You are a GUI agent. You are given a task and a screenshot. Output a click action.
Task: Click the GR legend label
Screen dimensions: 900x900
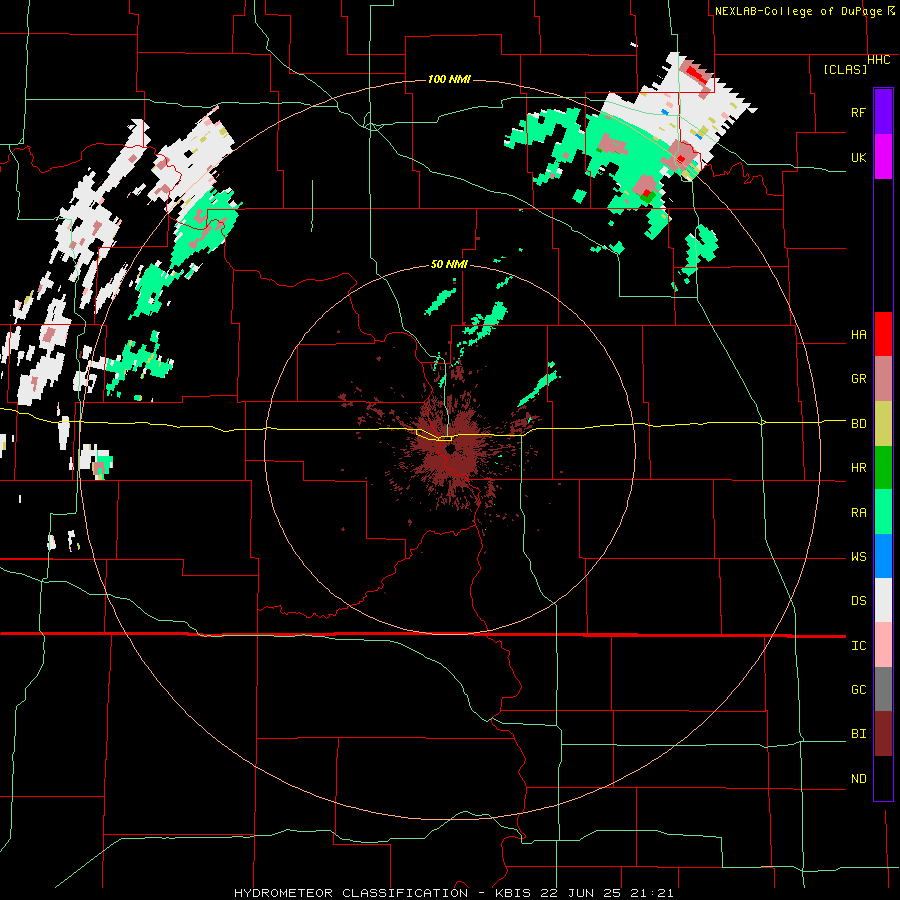[858, 379]
